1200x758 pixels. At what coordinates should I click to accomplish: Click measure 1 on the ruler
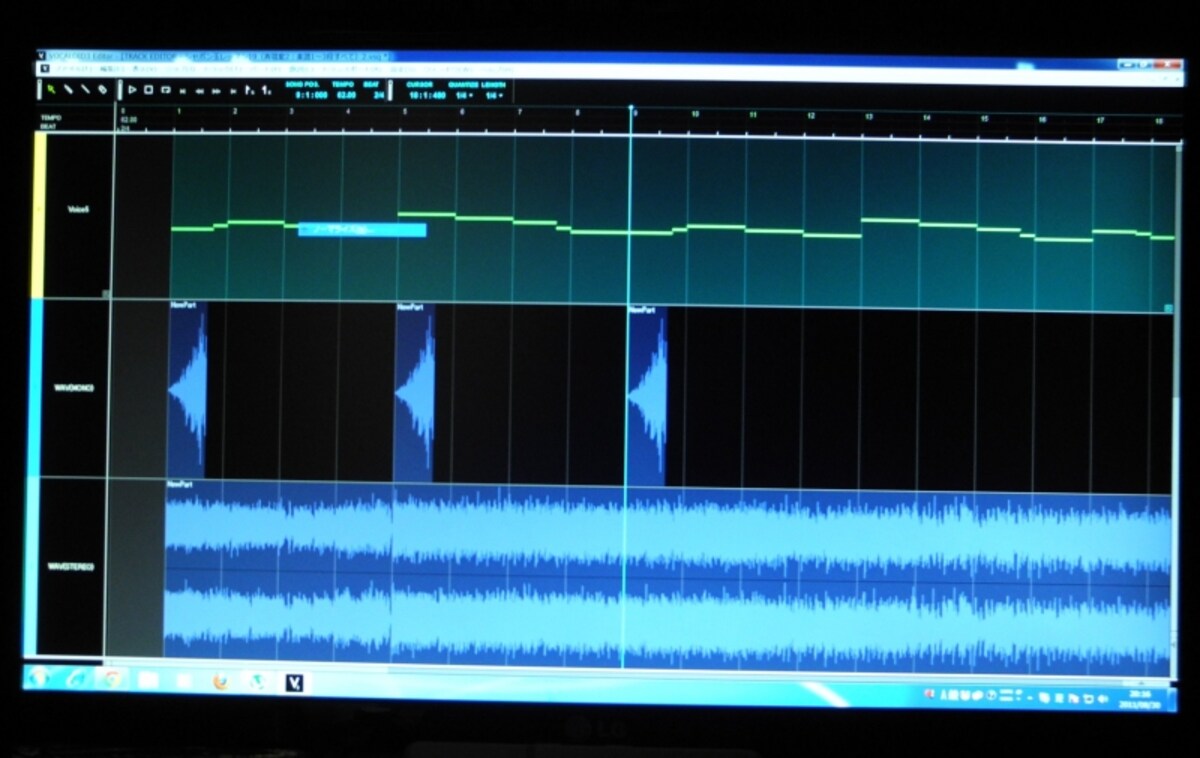tap(178, 110)
